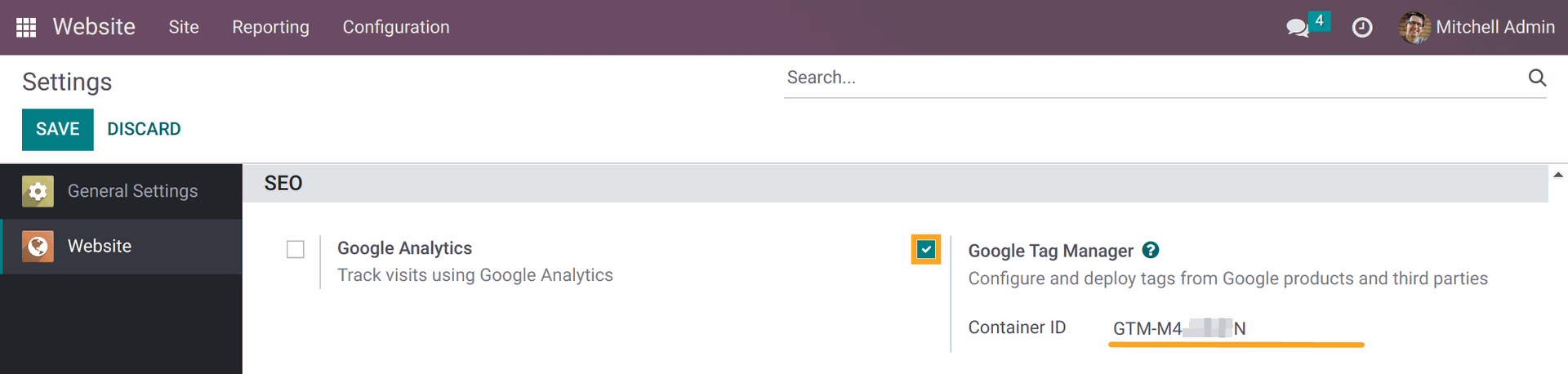
Task: Click the search magnifier icon
Action: pos(1537,78)
